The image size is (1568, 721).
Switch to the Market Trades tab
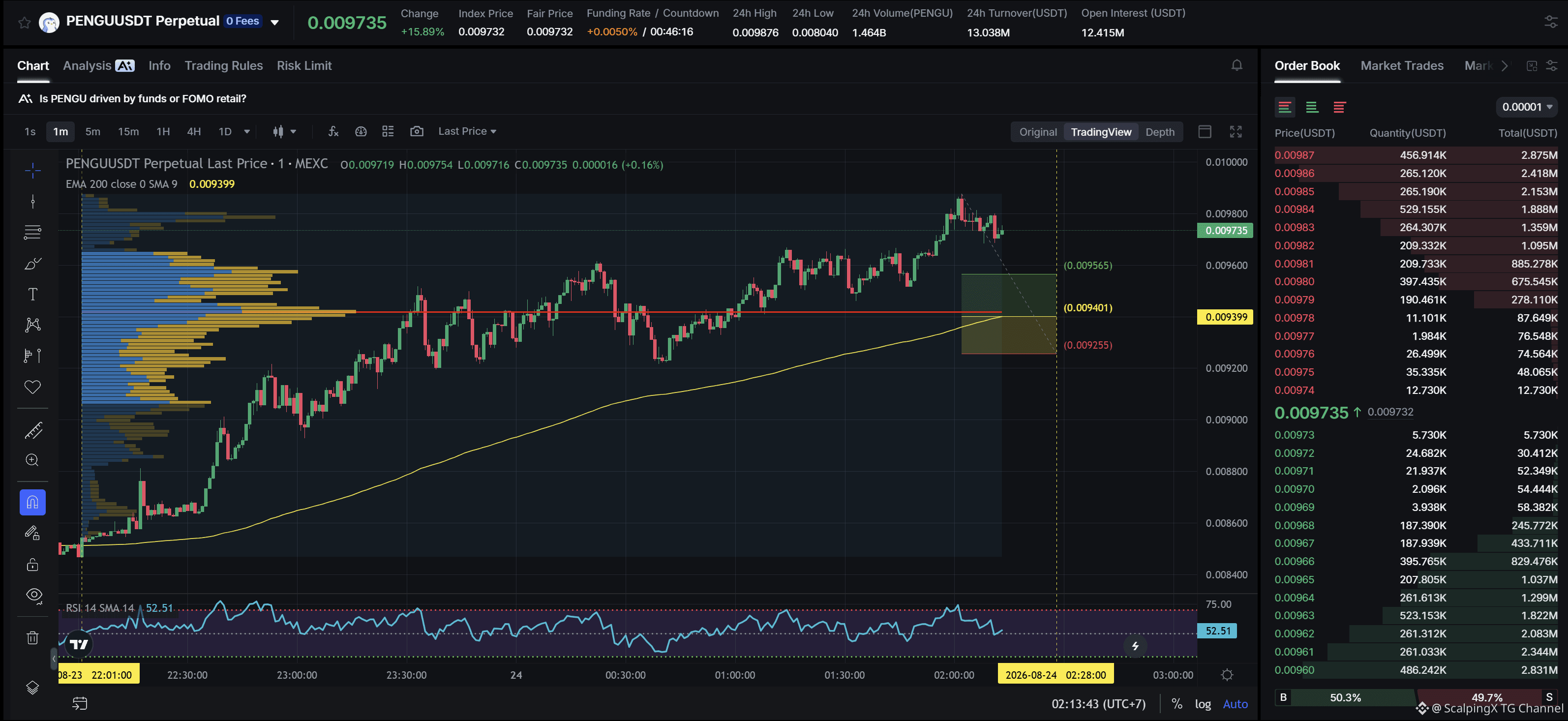(x=1402, y=66)
